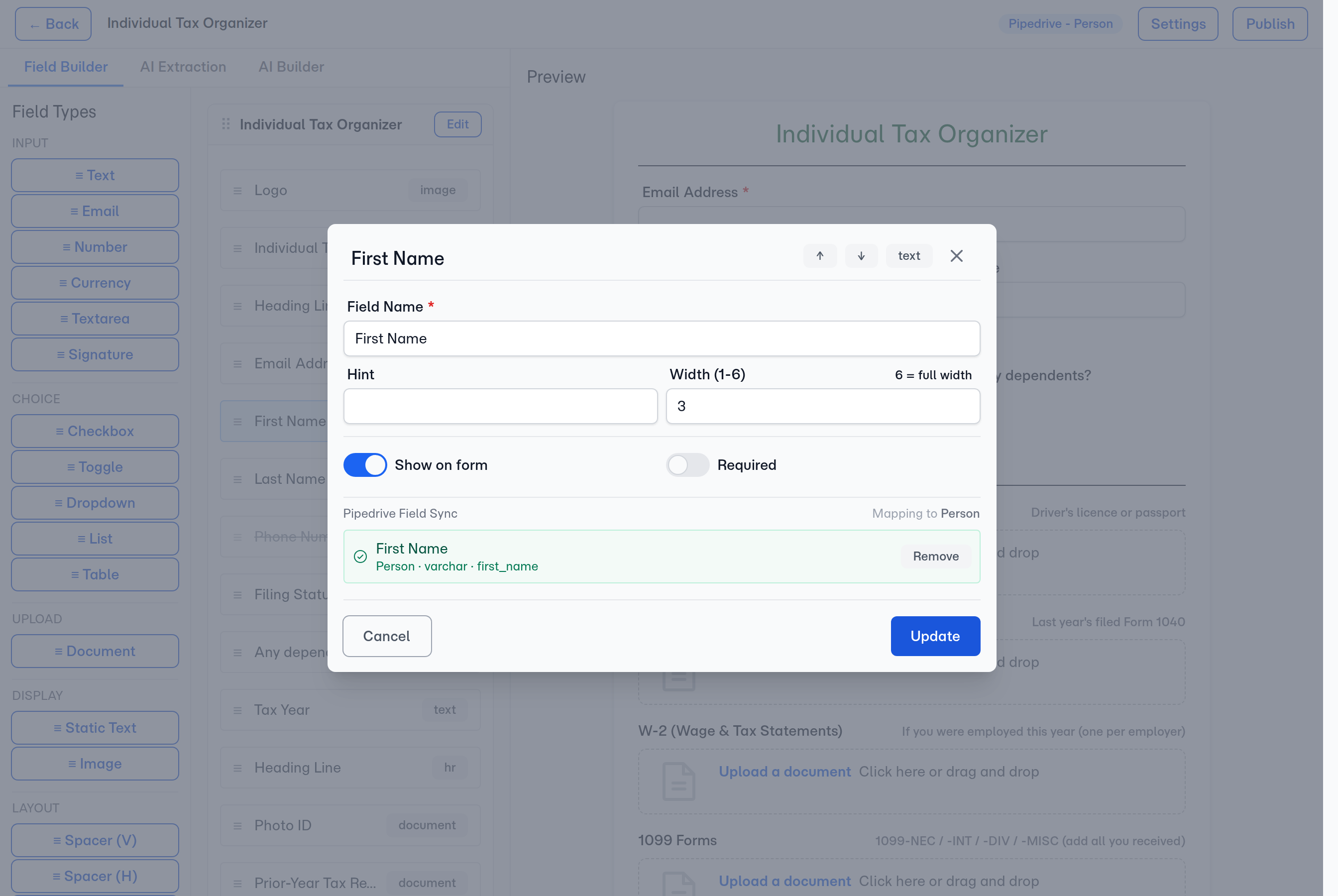Image resolution: width=1338 pixels, height=896 pixels.
Task: Move First Name field up with arrow
Action: tap(820, 255)
